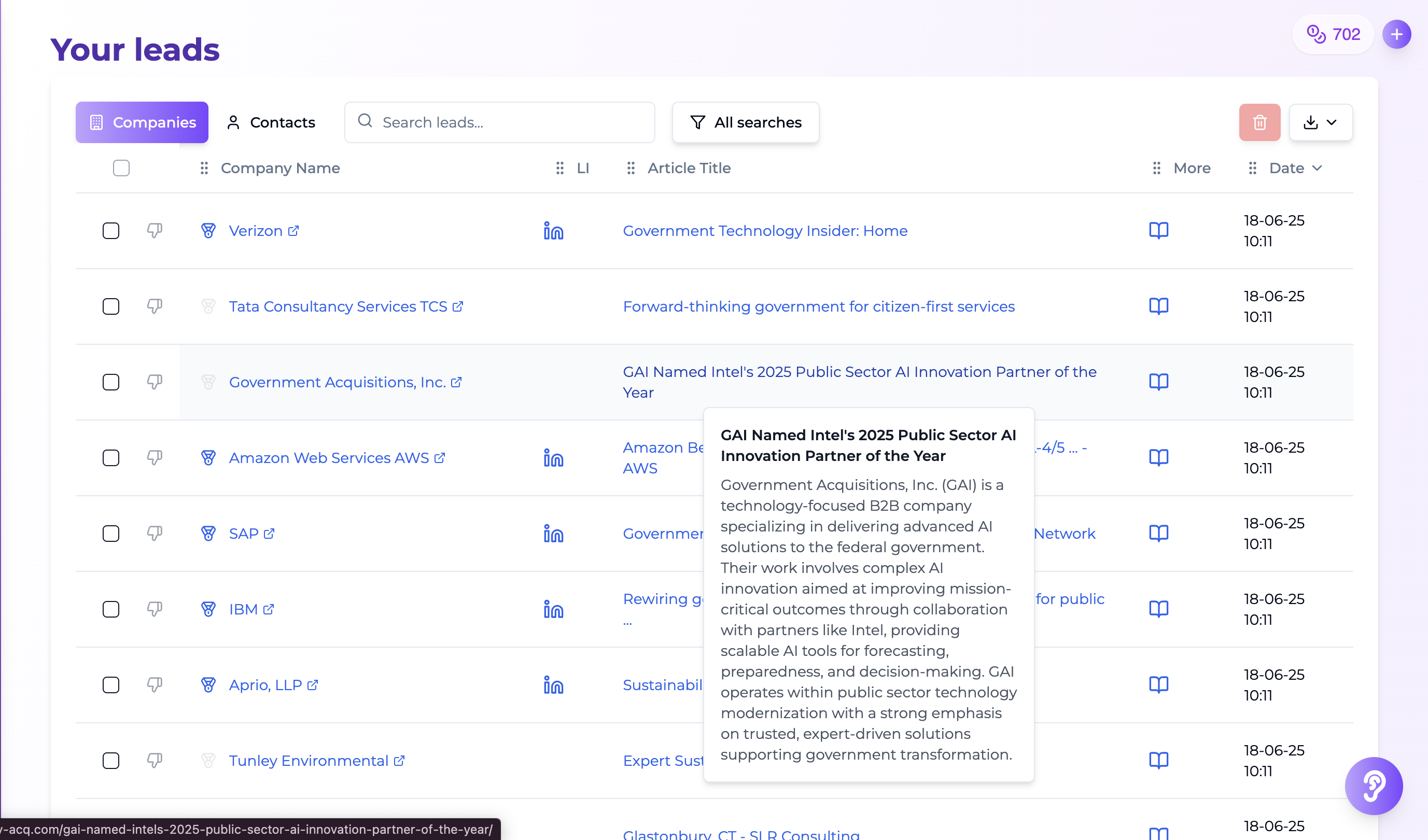Click the medal badge icon beside Verizon
This screenshot has width=1428, height=840.
click(x=208, y=231)
